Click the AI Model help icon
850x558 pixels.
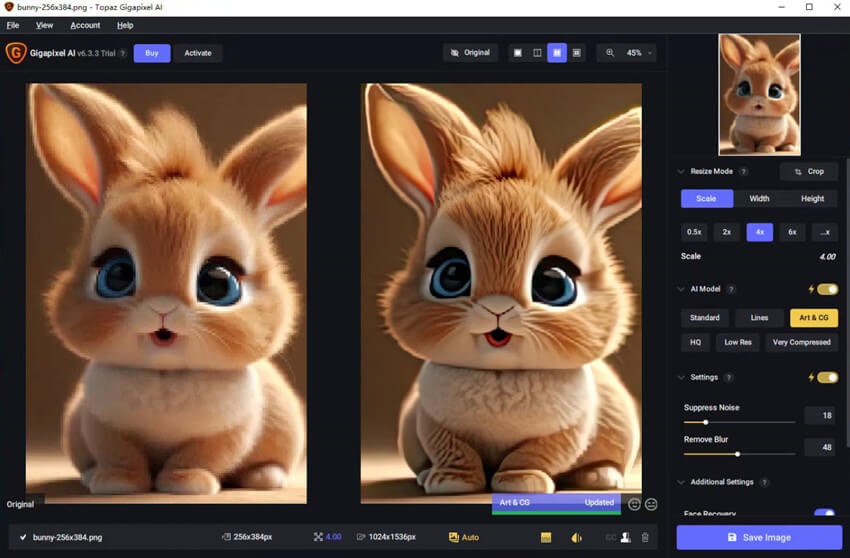click(x=731, y=289)
